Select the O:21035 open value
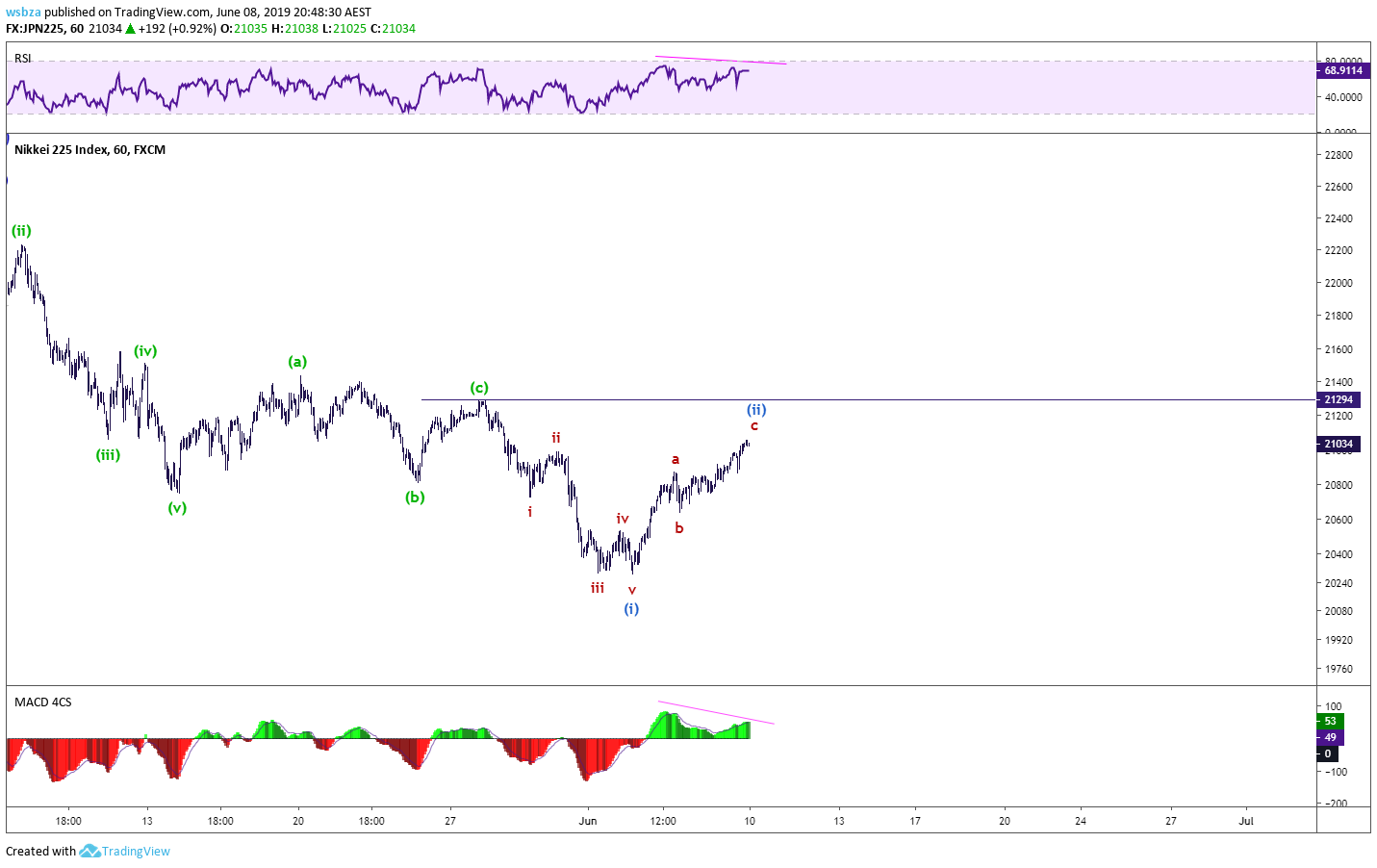Screen dimensions: 1377x868 [244, 28]
